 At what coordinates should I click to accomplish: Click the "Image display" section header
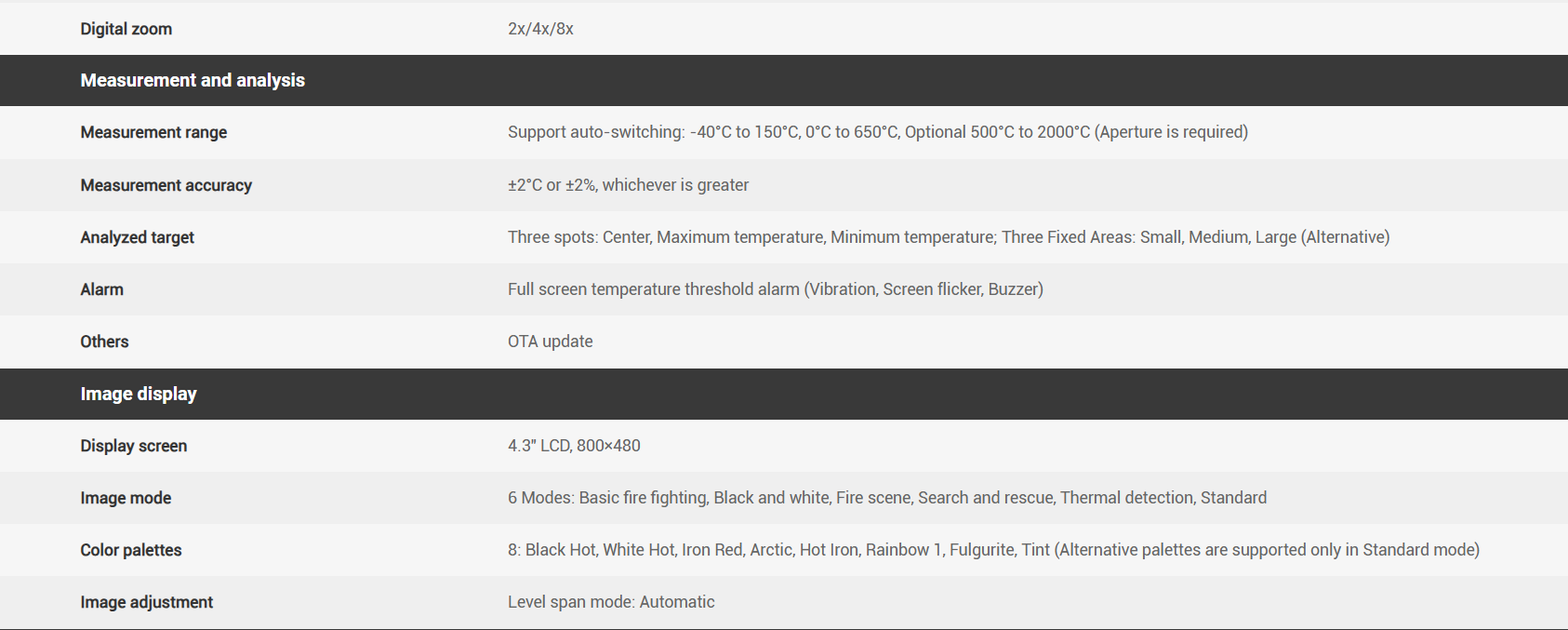click(x=139, y=394)
